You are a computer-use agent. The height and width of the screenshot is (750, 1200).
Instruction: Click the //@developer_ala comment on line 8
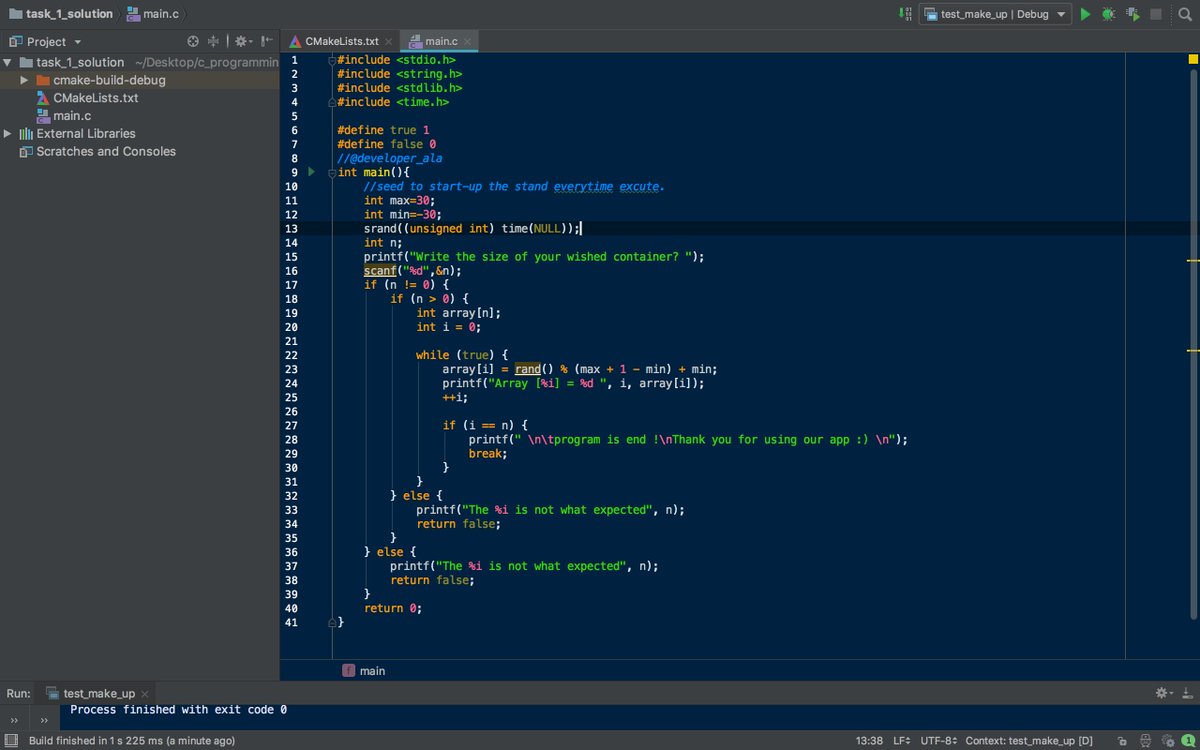(390, 158)
